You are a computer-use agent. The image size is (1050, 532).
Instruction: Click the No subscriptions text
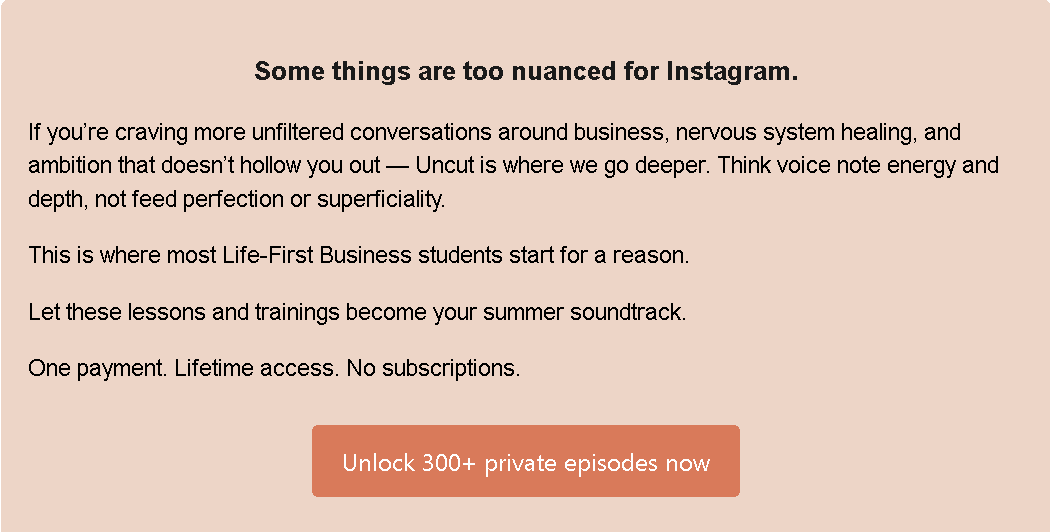[433, 368]
